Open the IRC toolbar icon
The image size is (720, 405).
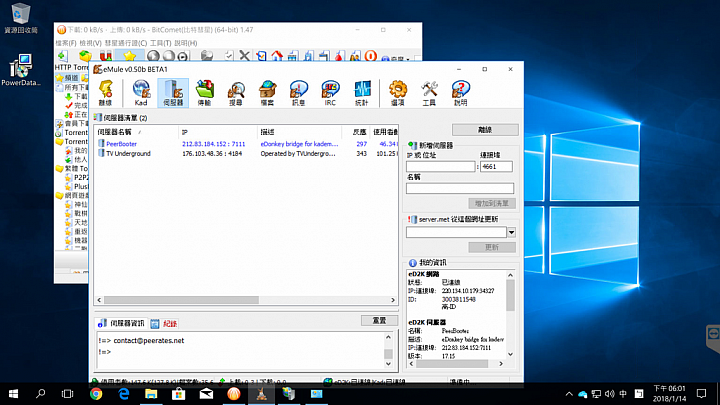point(330,93)
